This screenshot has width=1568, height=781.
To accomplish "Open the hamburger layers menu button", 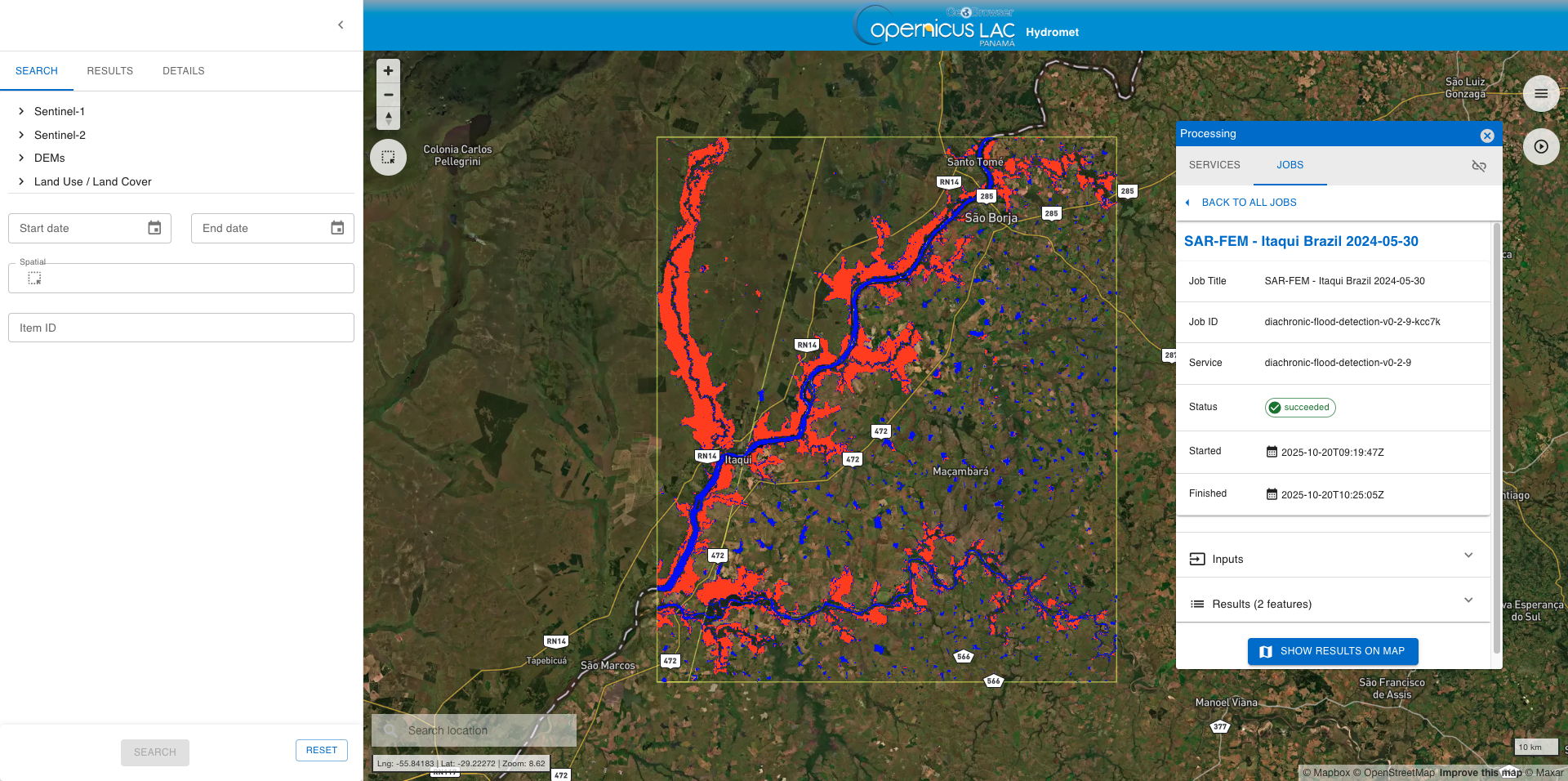I will coord(1541,94).
